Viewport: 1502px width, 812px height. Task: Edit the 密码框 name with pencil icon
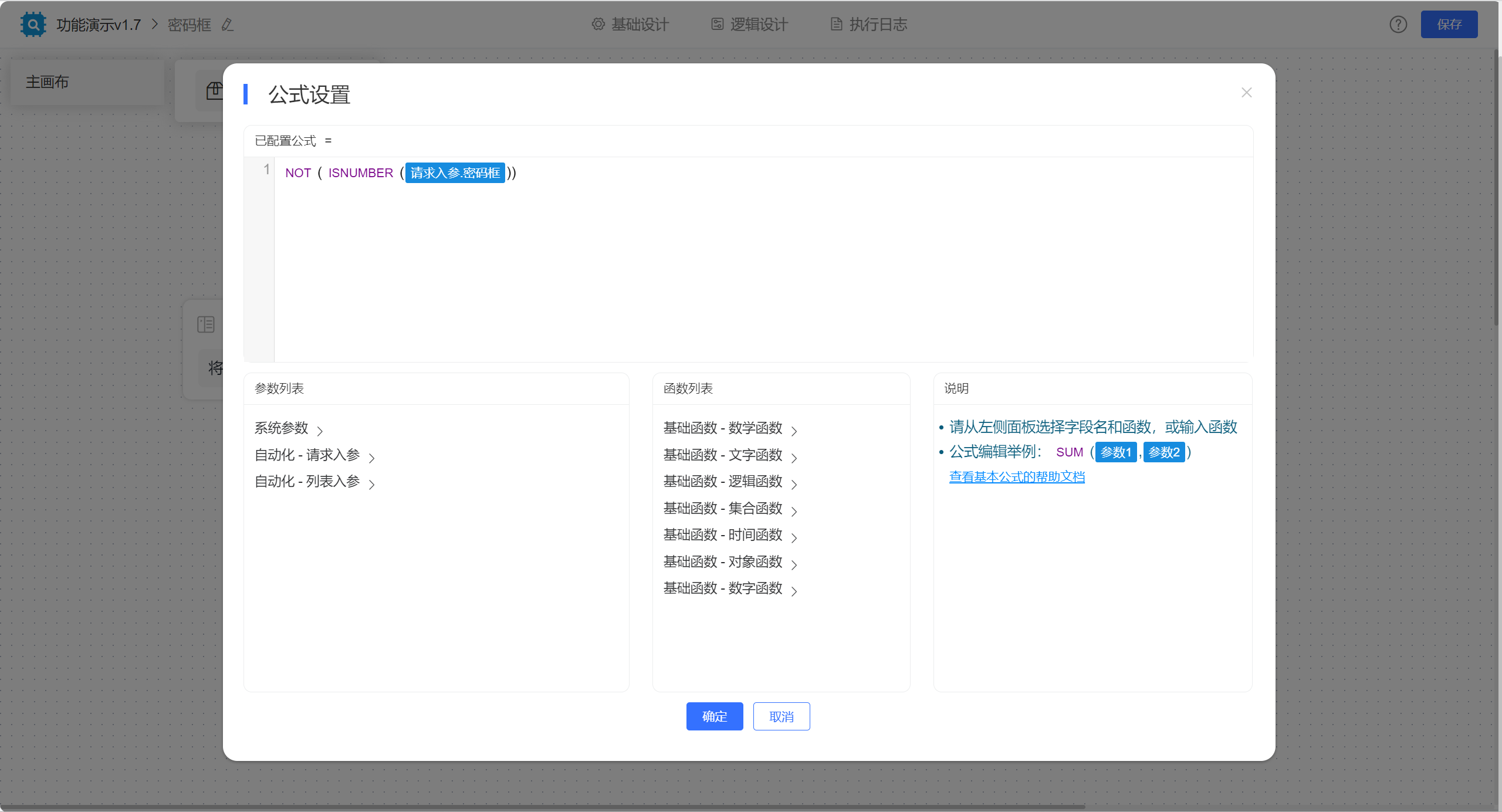(x=228, y=25)
